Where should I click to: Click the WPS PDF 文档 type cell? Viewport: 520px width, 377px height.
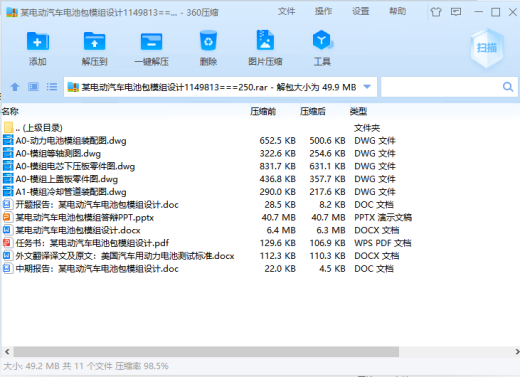[383, 243]
